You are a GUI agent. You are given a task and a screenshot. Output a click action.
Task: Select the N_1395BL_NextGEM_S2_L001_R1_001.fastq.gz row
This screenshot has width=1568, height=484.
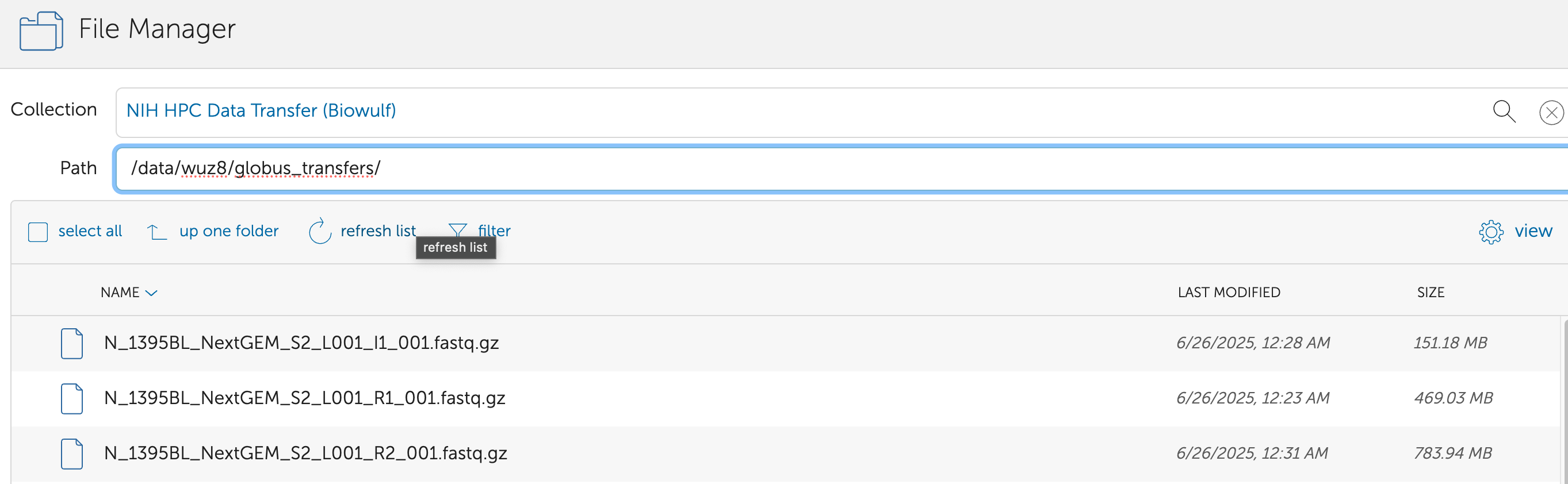[x=791, y=398]
